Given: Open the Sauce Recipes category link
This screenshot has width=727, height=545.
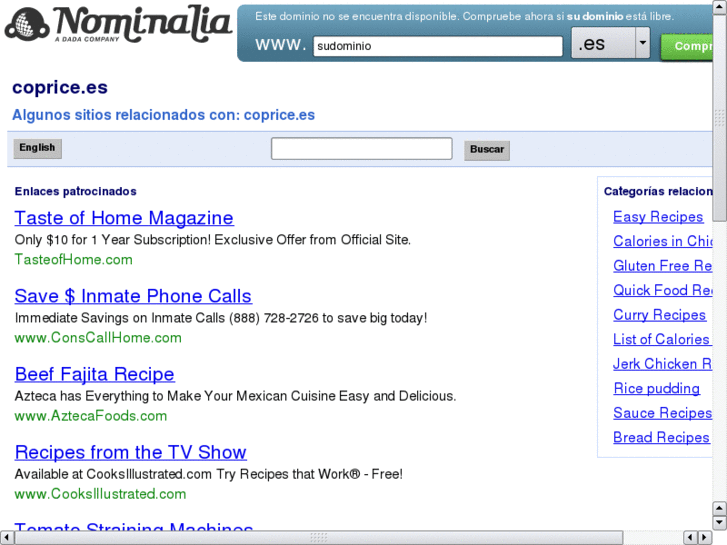Looking at the screenshot, I should pyautogui.click(x=663, y=413).
